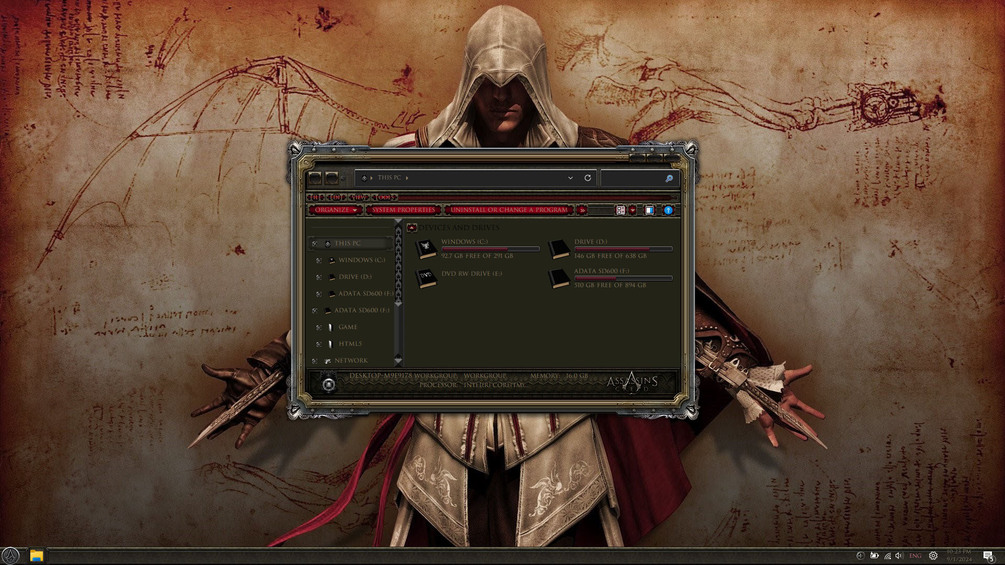1005x565 pixels.
Task: Click Uninstall or Change a Program
Action: coord(509,210)
